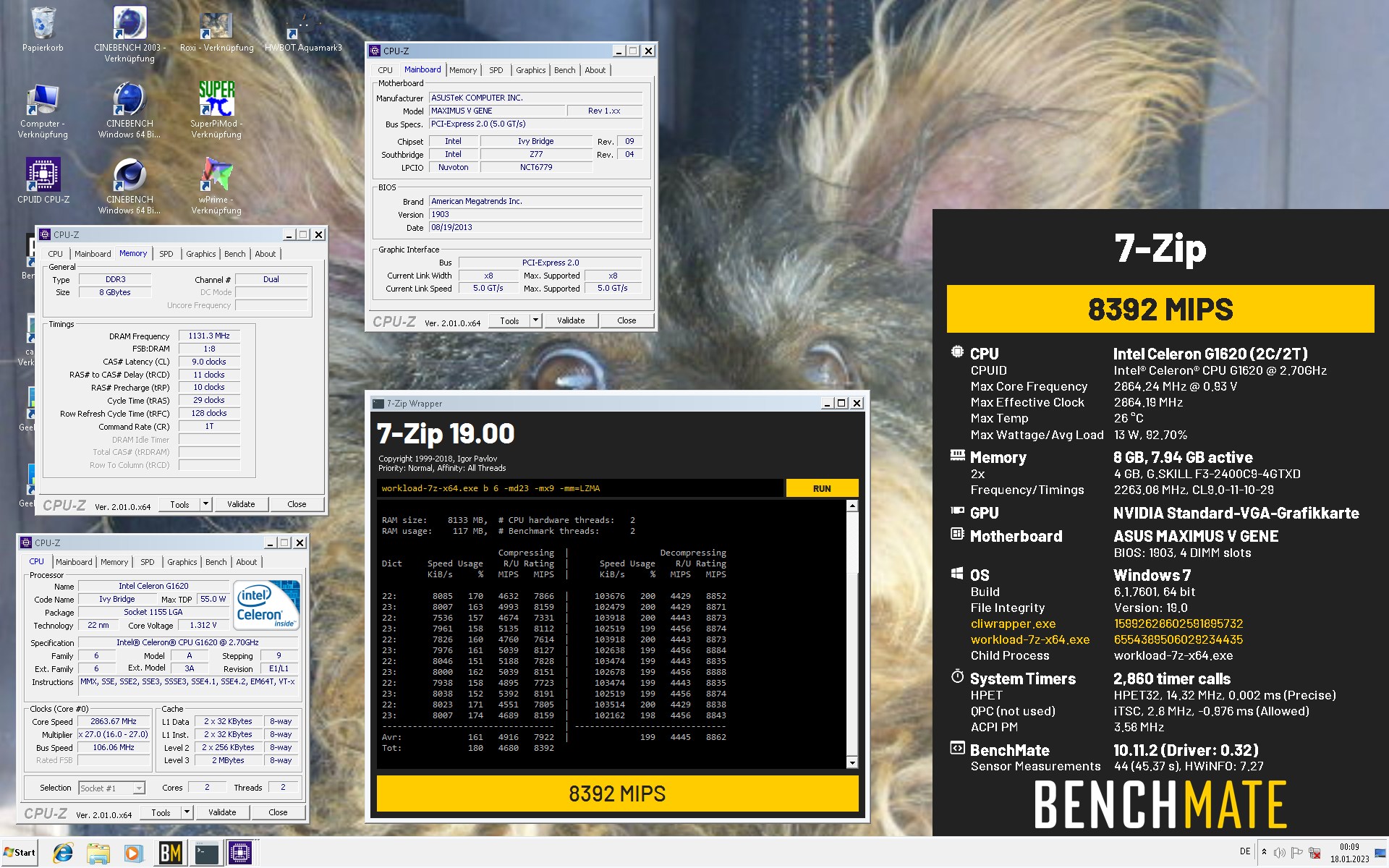Click workload-7z-x64.exe yellow entry in BenchMate
This screenshot has width=1389, height=868.
tap(1030, 639)
